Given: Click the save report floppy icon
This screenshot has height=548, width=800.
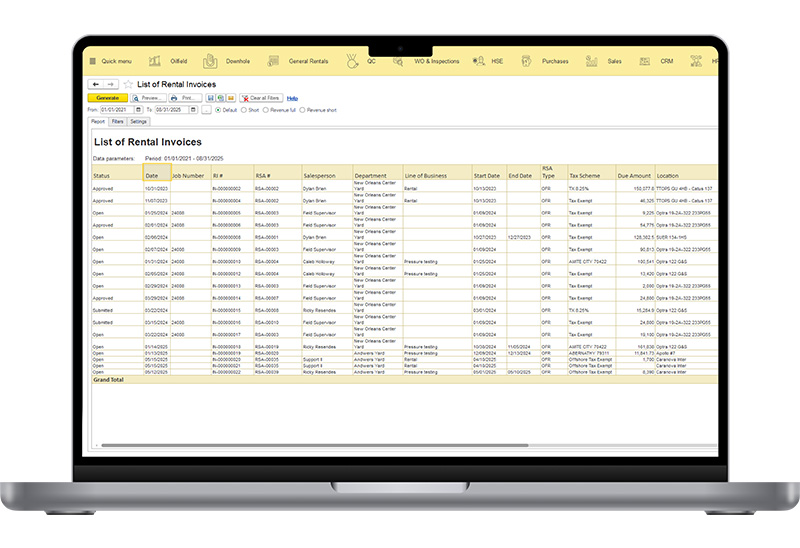Looking at the screenshot, I should coord(211,98).
